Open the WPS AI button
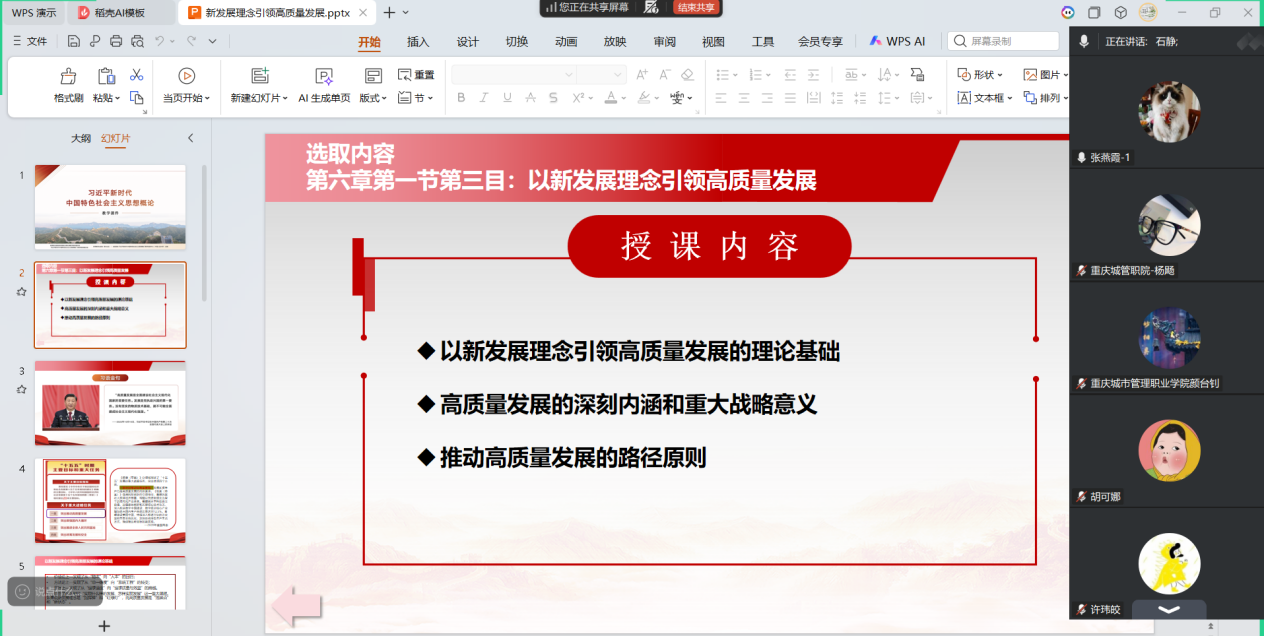 point(897,42)
